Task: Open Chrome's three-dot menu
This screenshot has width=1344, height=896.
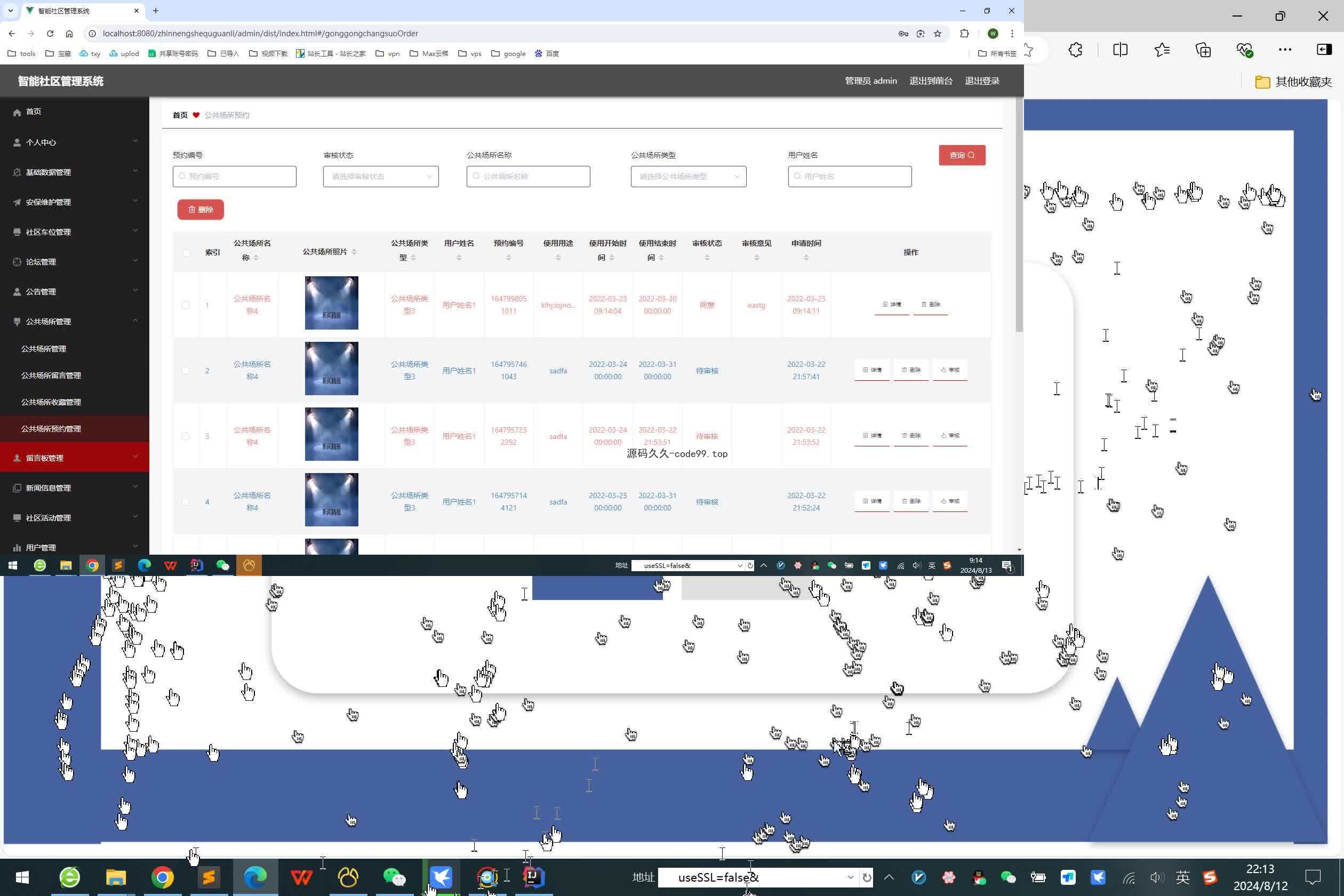Action: pyautogui.click(x=1012, y=34)
